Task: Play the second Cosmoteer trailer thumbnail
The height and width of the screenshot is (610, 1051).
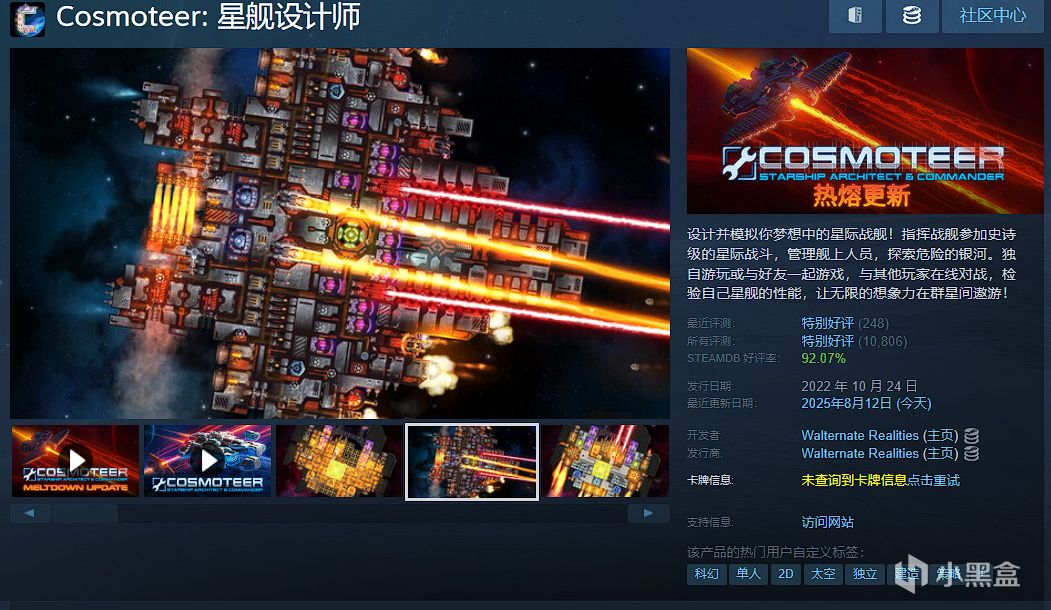Action: point(208,461)
